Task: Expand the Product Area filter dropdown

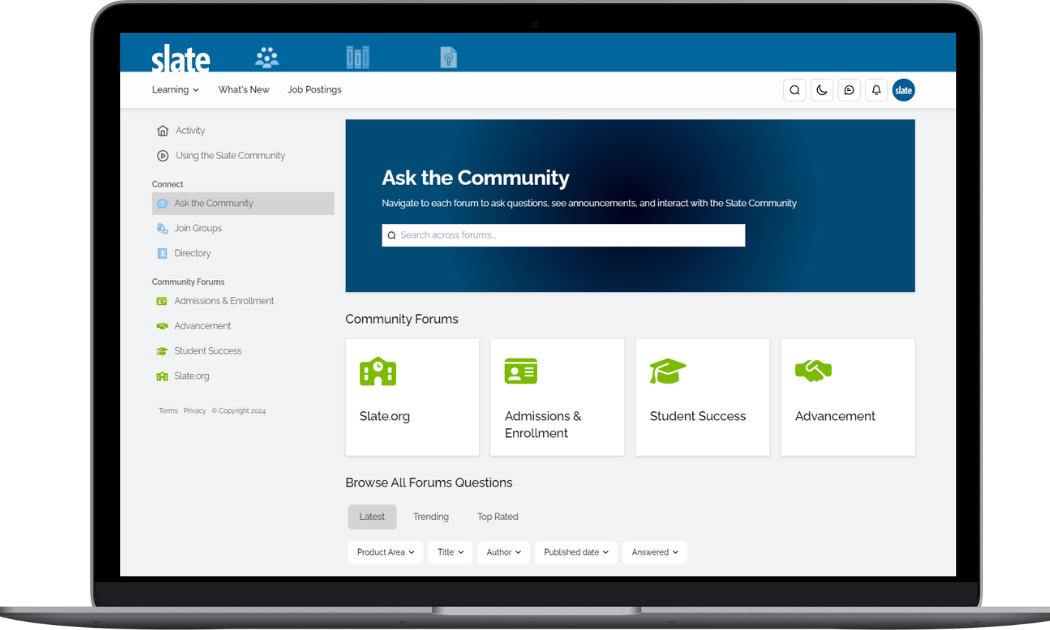Action: 385,551
